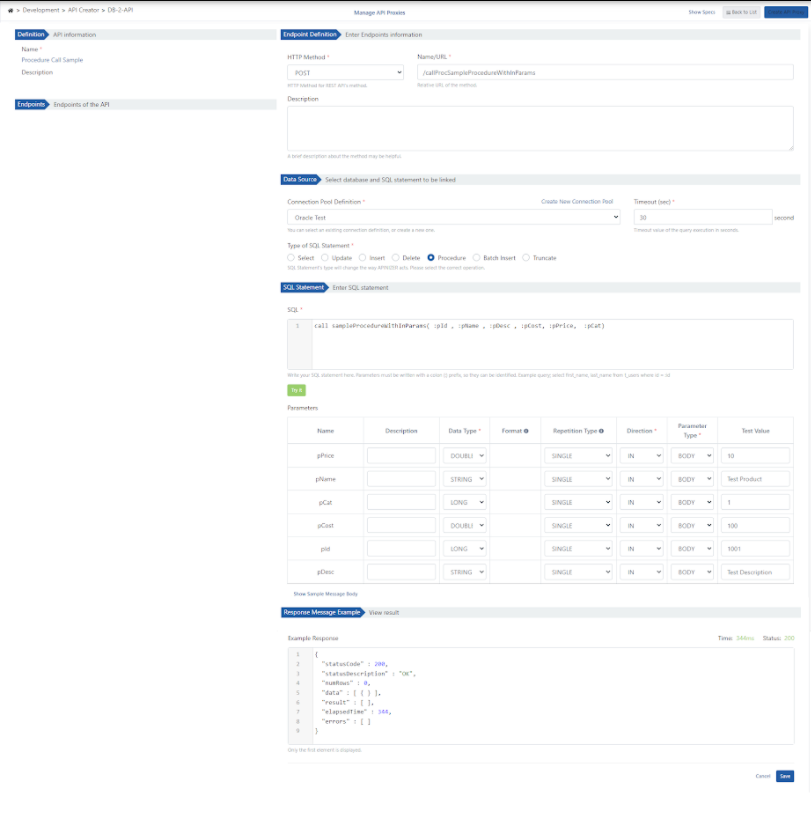The image size is (811, 824).
Task: Open Direction dropdown for pName row
Action: tap(644, 479)
